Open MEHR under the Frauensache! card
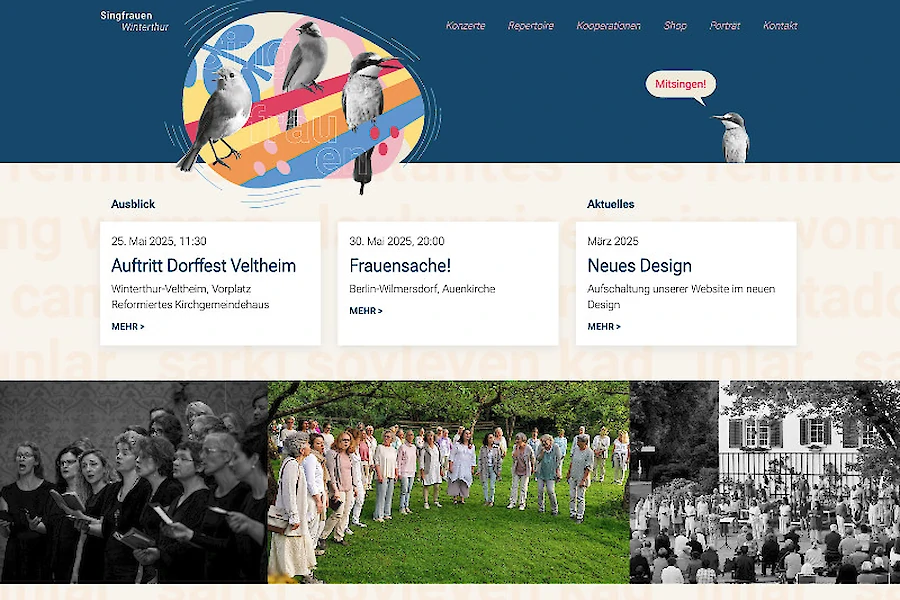 point(366,311)
